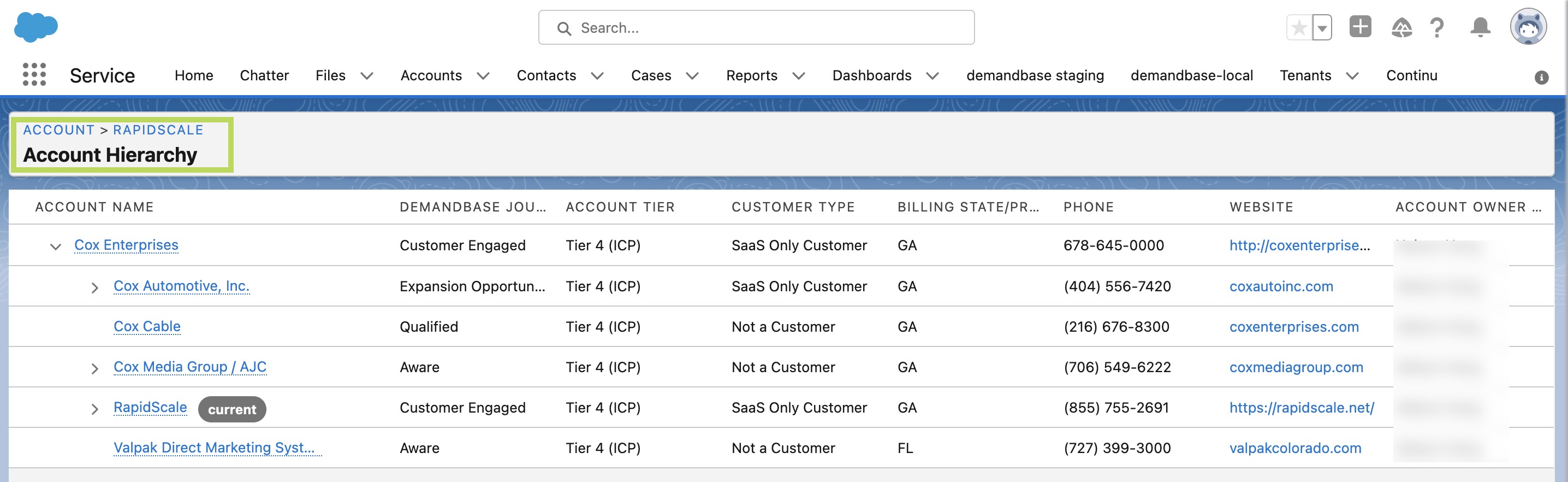Click the Salesforce cloud logo
Viewport: 1568px width, 482px height.
click(x=36, y=27)
